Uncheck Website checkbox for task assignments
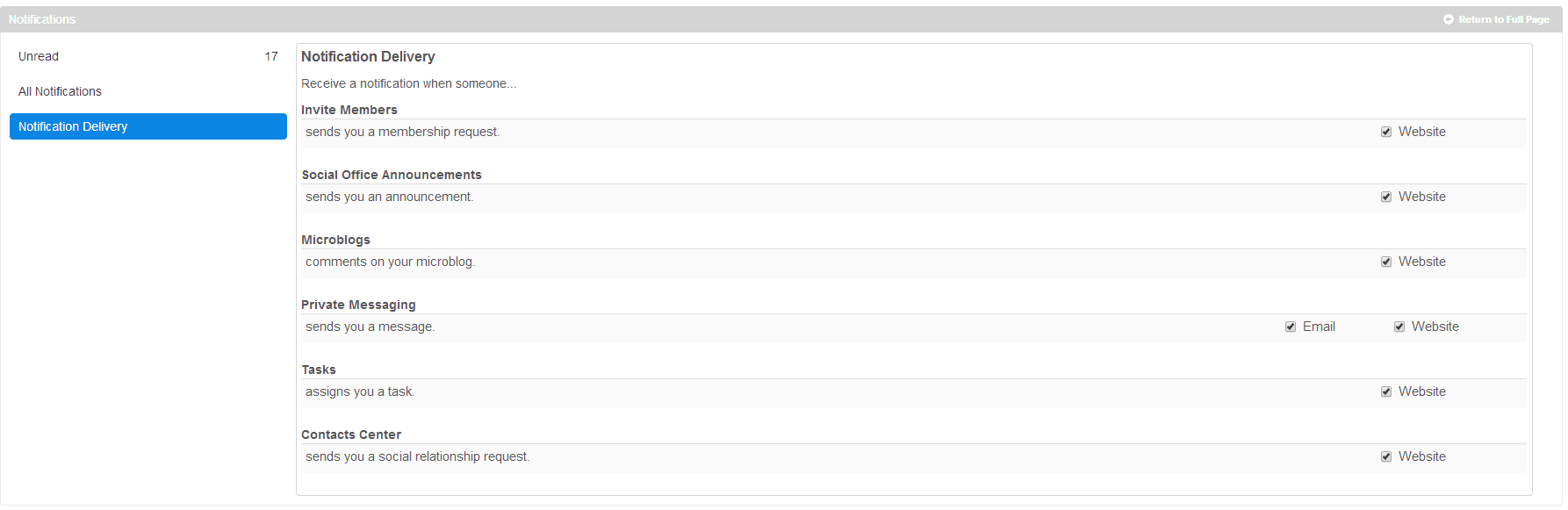The width and height of the screenshot is (1568, 510). pos(1386,391)
